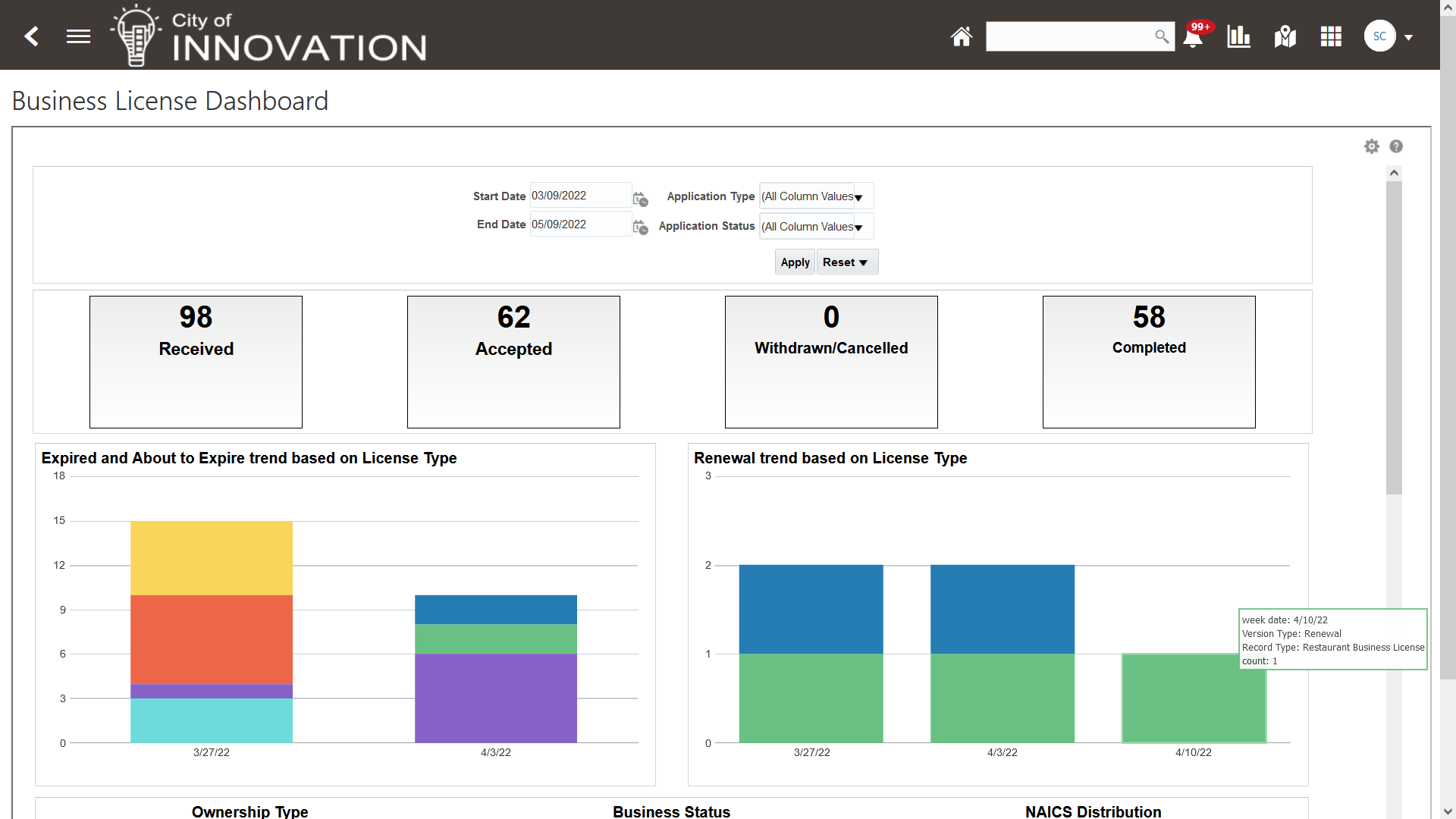Open the bar chart dashboard icon
Image resolution: width=1456 pixels, height=819 pixels.
coord(1238,36)
